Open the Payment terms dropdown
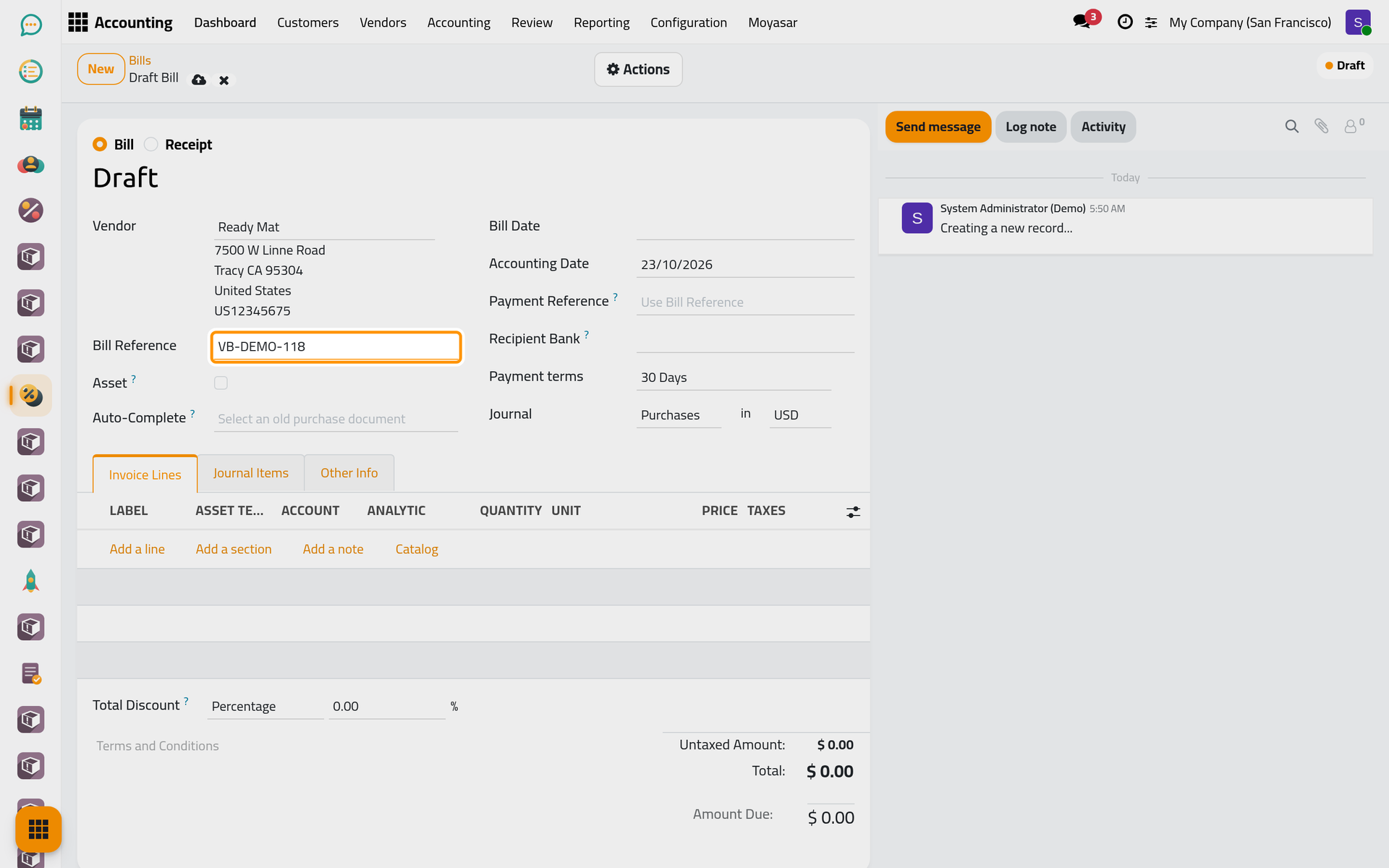 pos(734,378)
